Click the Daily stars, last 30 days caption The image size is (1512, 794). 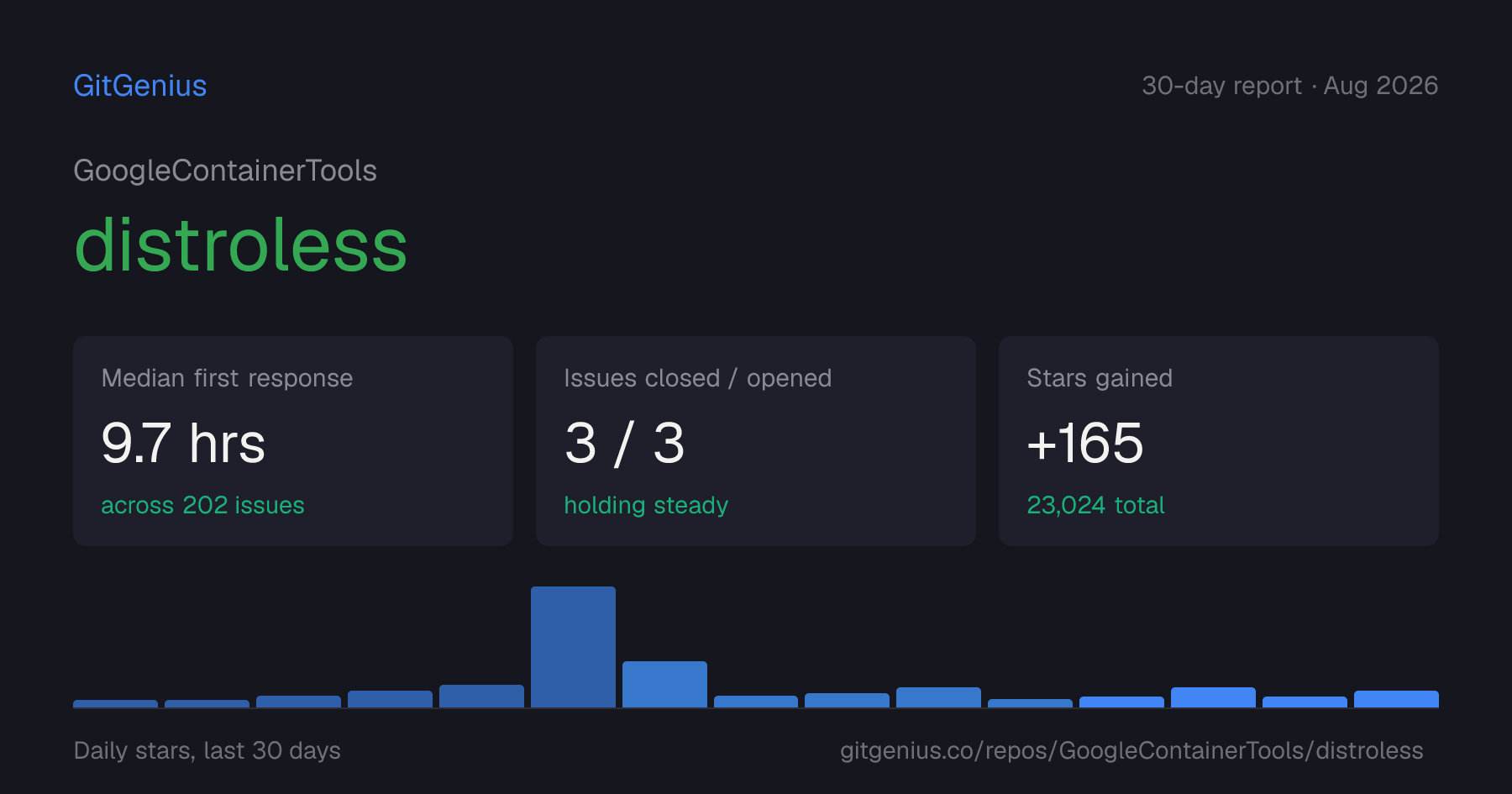[x=207, y=750]
